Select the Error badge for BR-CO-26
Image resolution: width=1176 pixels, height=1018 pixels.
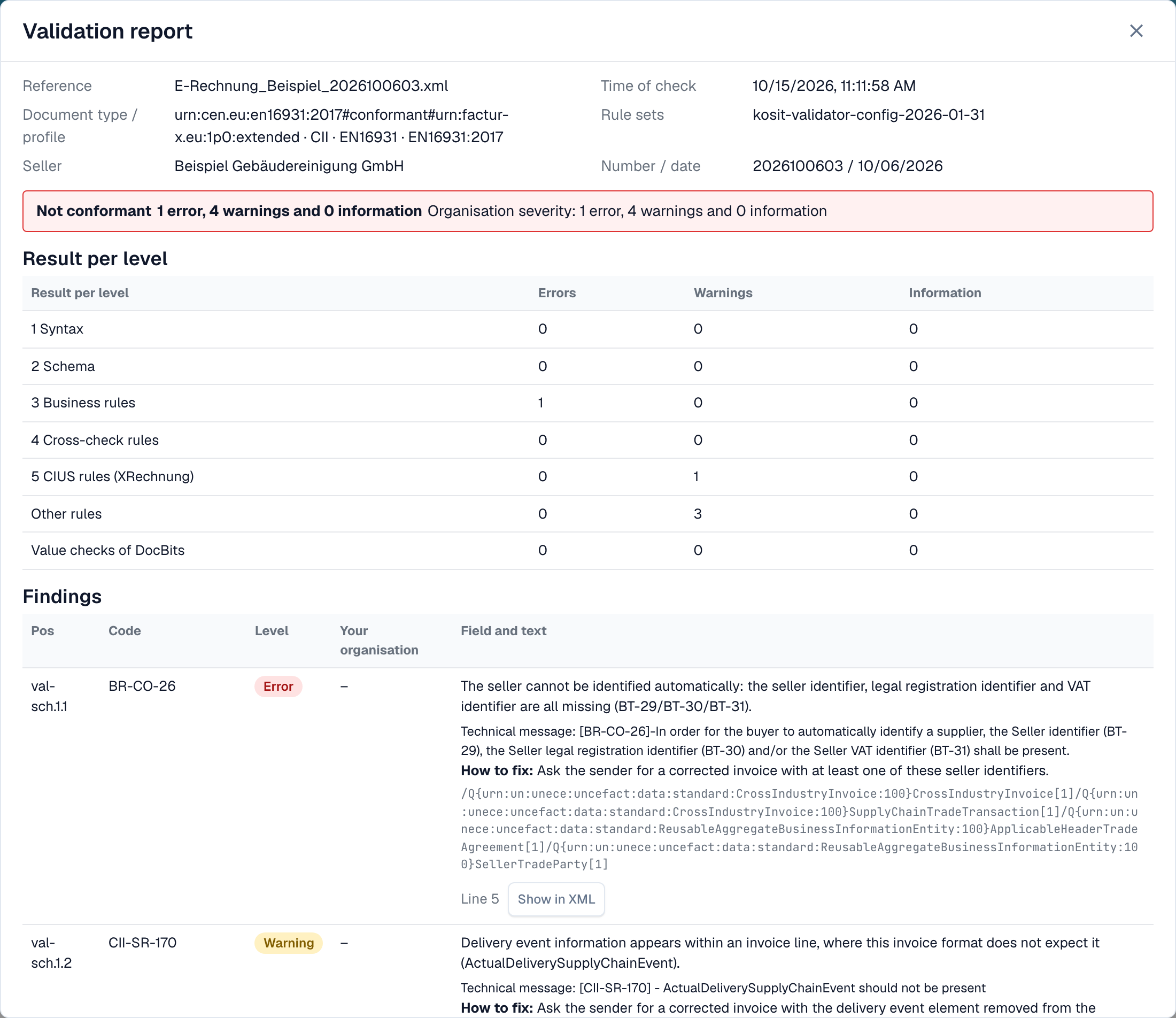point(278,687)
